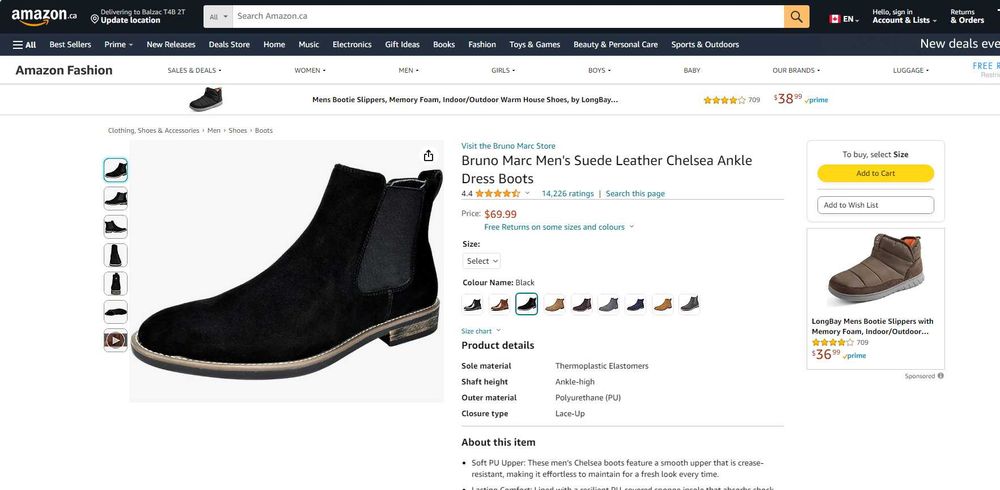1000x490 pixels.
Task: Expand the search category All dropdown
Action: coord(219,17)
